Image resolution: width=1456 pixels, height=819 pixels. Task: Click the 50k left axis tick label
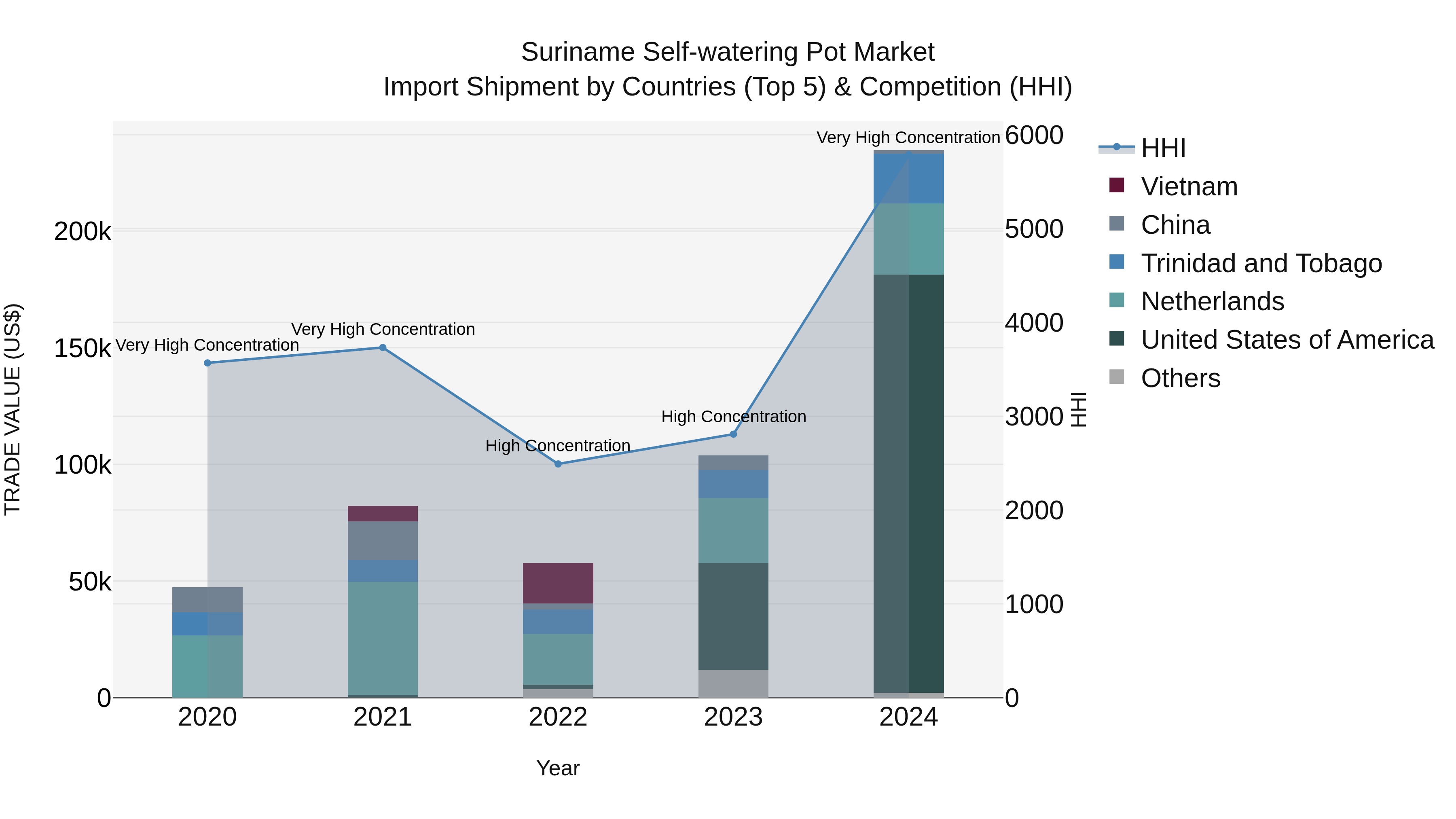[x=90, y=582]
